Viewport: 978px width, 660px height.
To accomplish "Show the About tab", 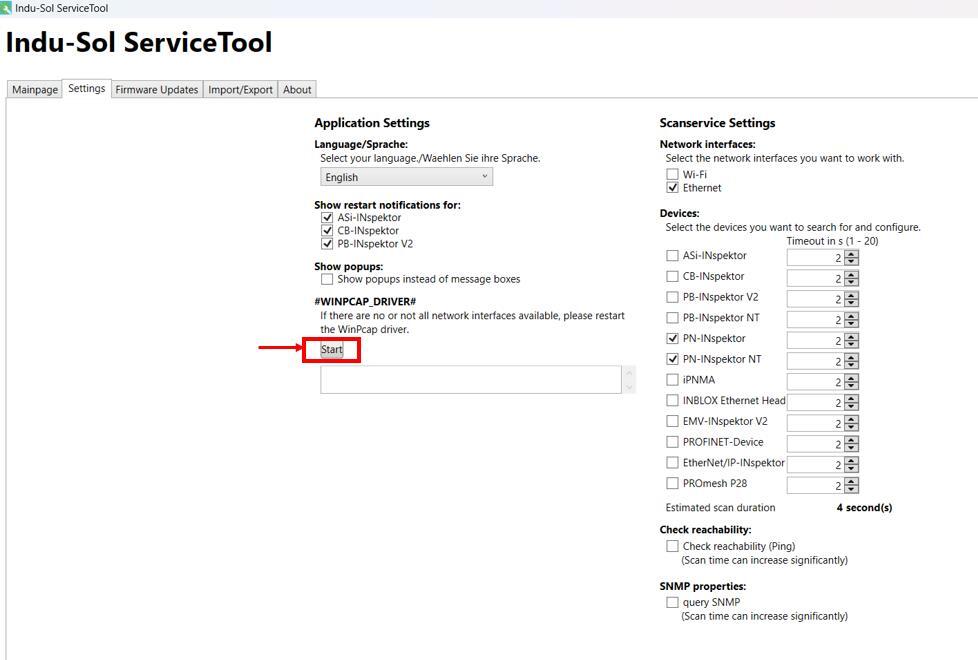I will click(297, 89).
